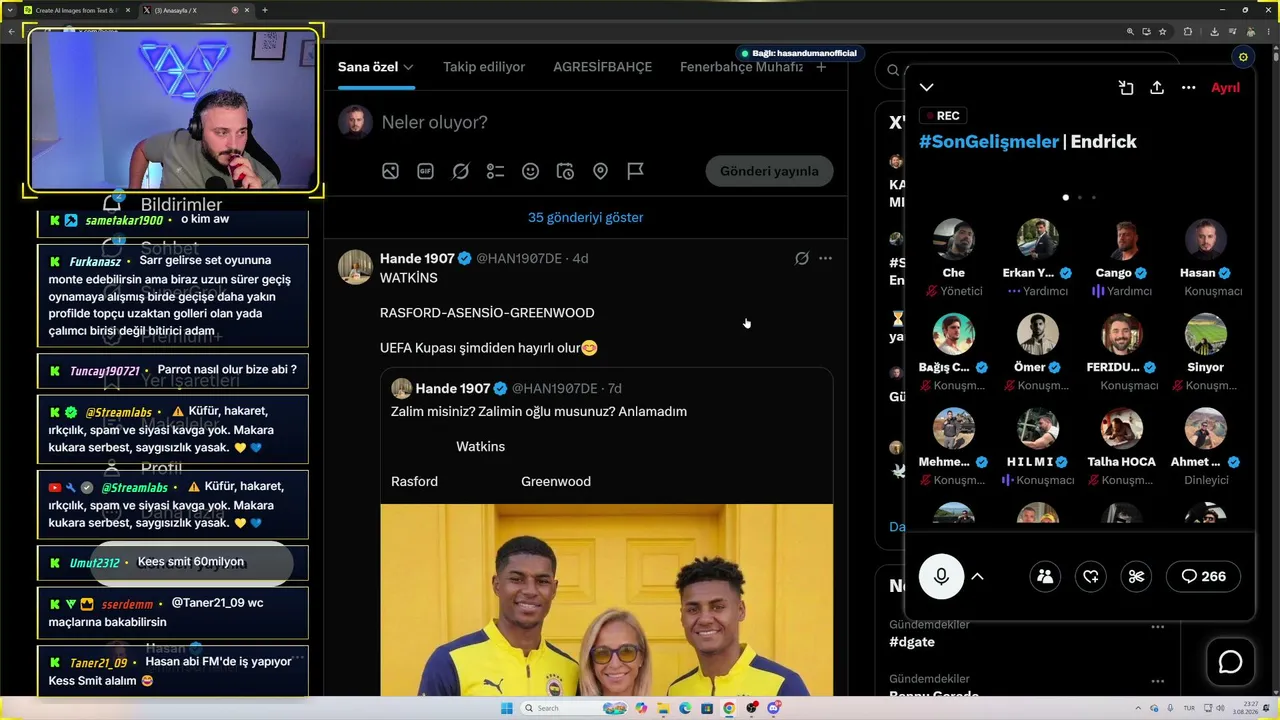Schedule the post with calendar icon
Image resolution: width=1280 pixels, height=720 pixels.
pos(566,171)
